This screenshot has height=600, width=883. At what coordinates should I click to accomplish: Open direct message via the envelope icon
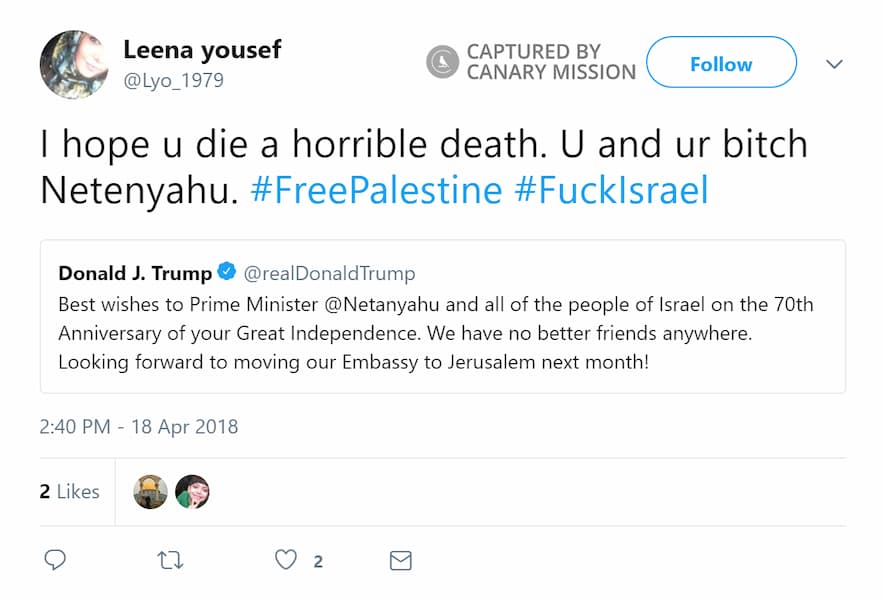(399, 560)
